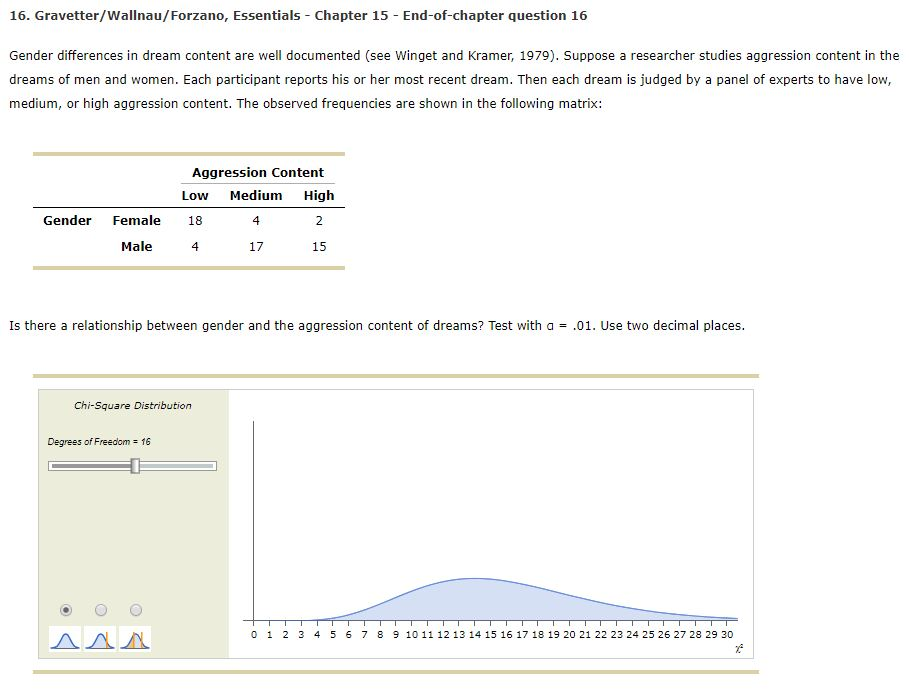Image resolution: width=909 pixels, height=691 pixels.
Task: Click the peak of the blue distribution curve
Action: 475,579
